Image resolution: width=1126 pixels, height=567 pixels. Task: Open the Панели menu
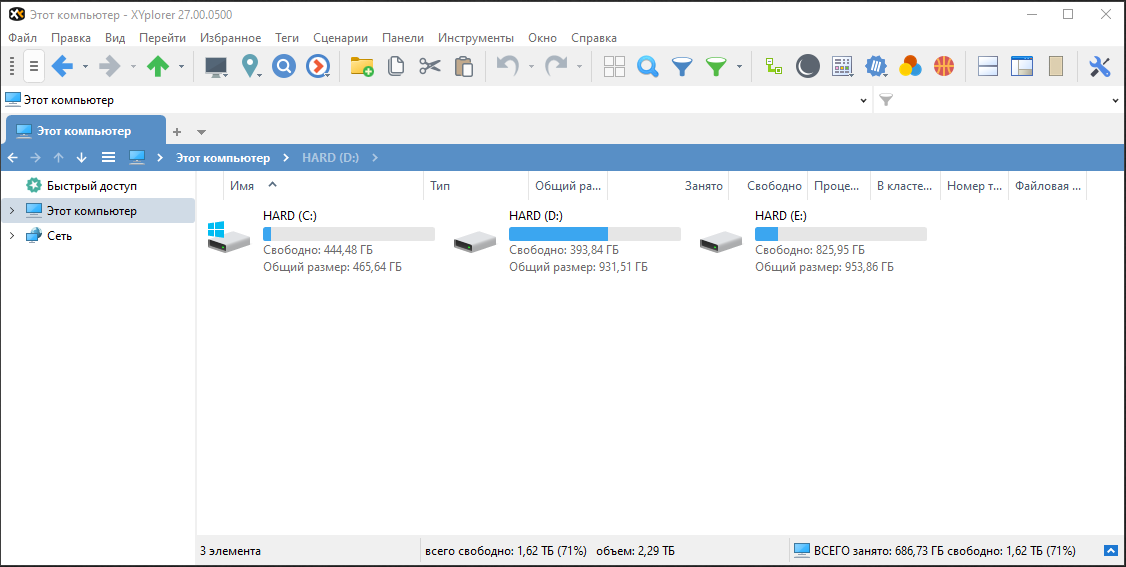[x=403, y=38]
